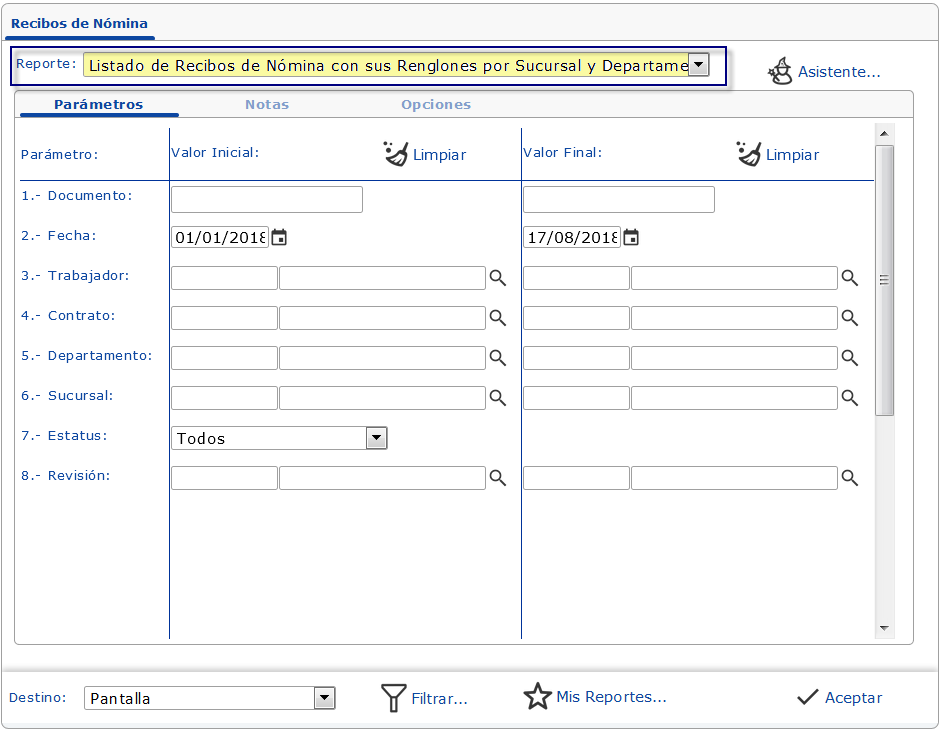The width and height of the screenshot is (941, 730).
Task: Focus the final Departamento code field
Action: pos(576,358)
